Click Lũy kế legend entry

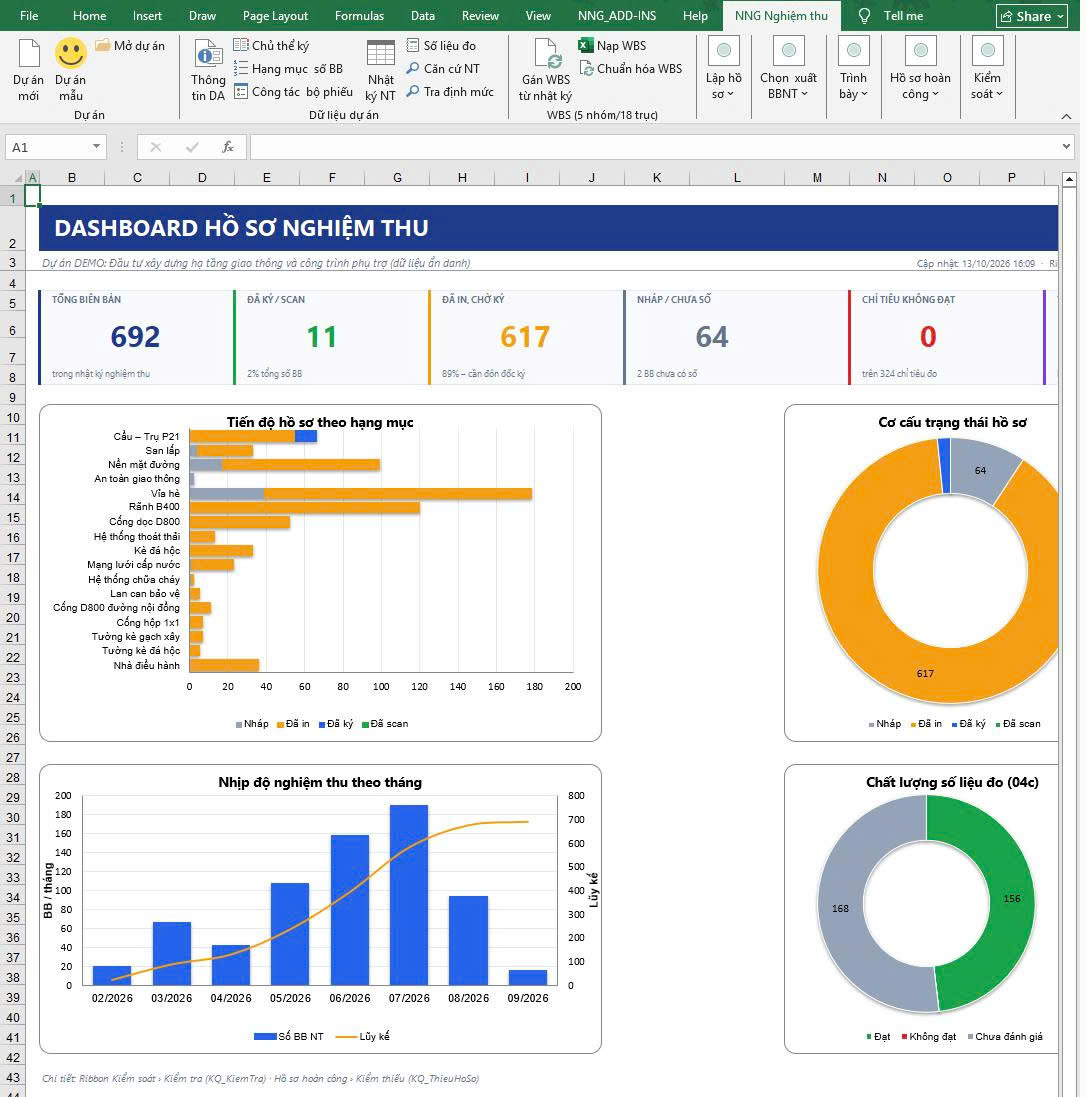(x=362, y=1036)
